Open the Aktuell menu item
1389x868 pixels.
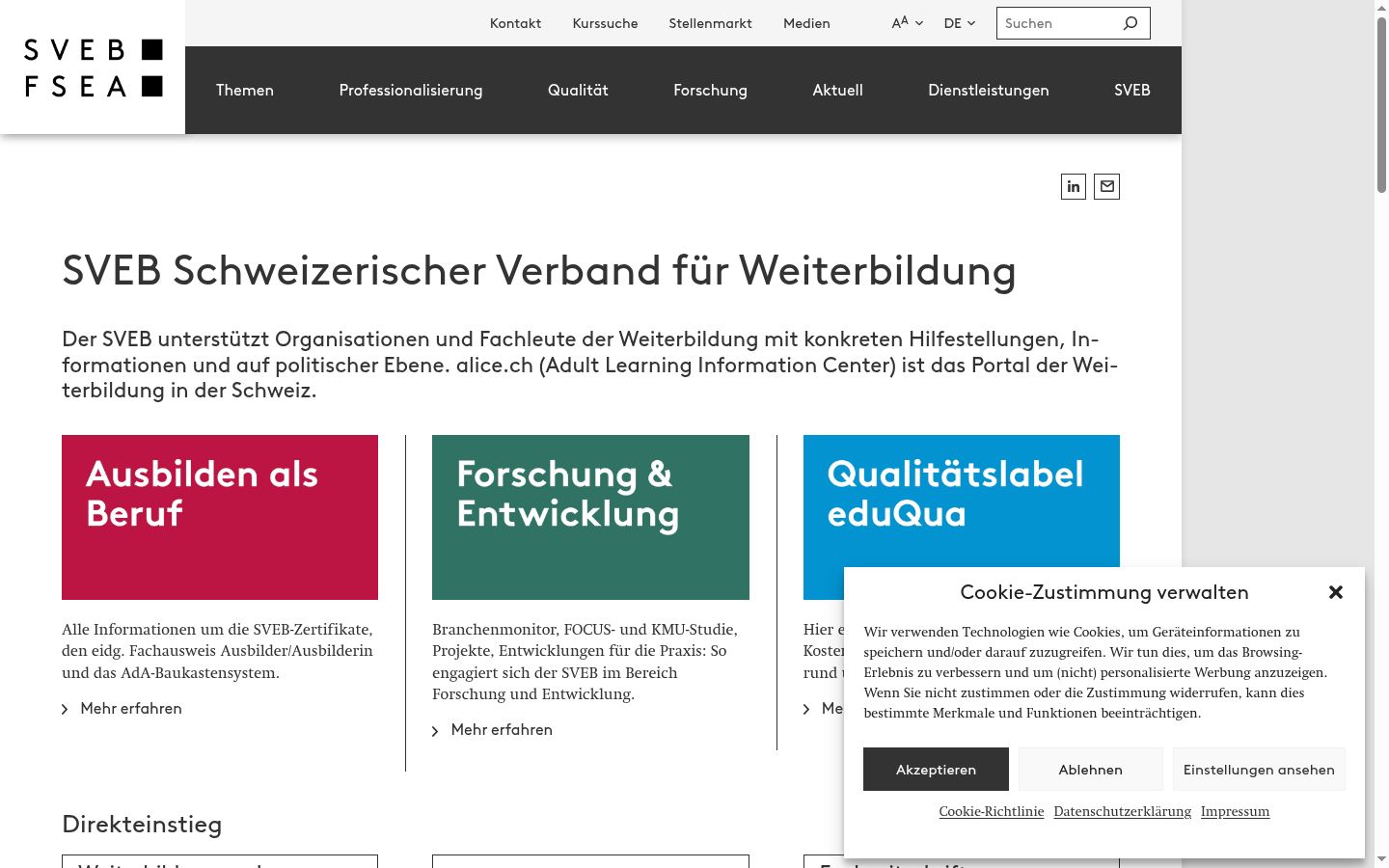click(x=837, y=90)
